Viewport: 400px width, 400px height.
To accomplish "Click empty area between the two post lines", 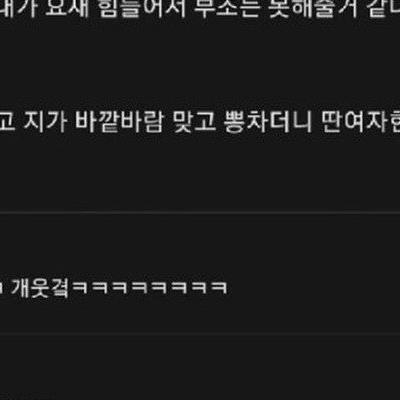I will pos(200,65).
